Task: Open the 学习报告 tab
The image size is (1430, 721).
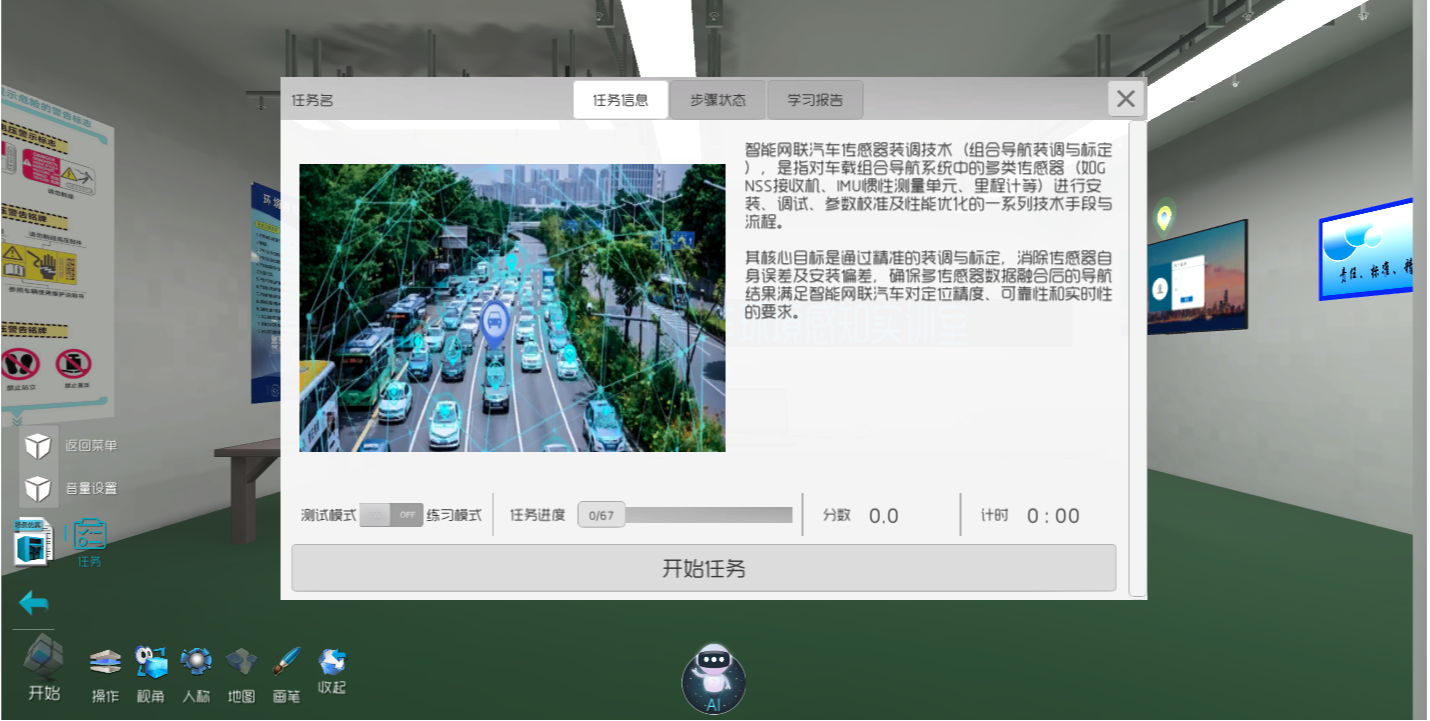Action: click(x=814, y=100)
